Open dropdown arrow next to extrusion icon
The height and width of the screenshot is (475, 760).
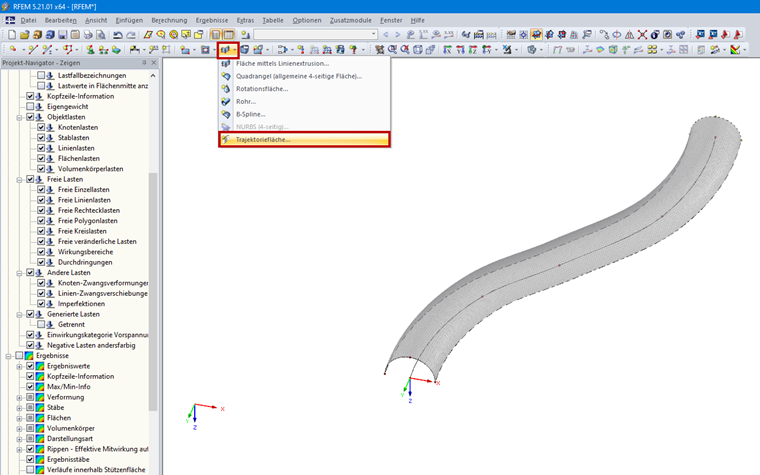point(234,49)
